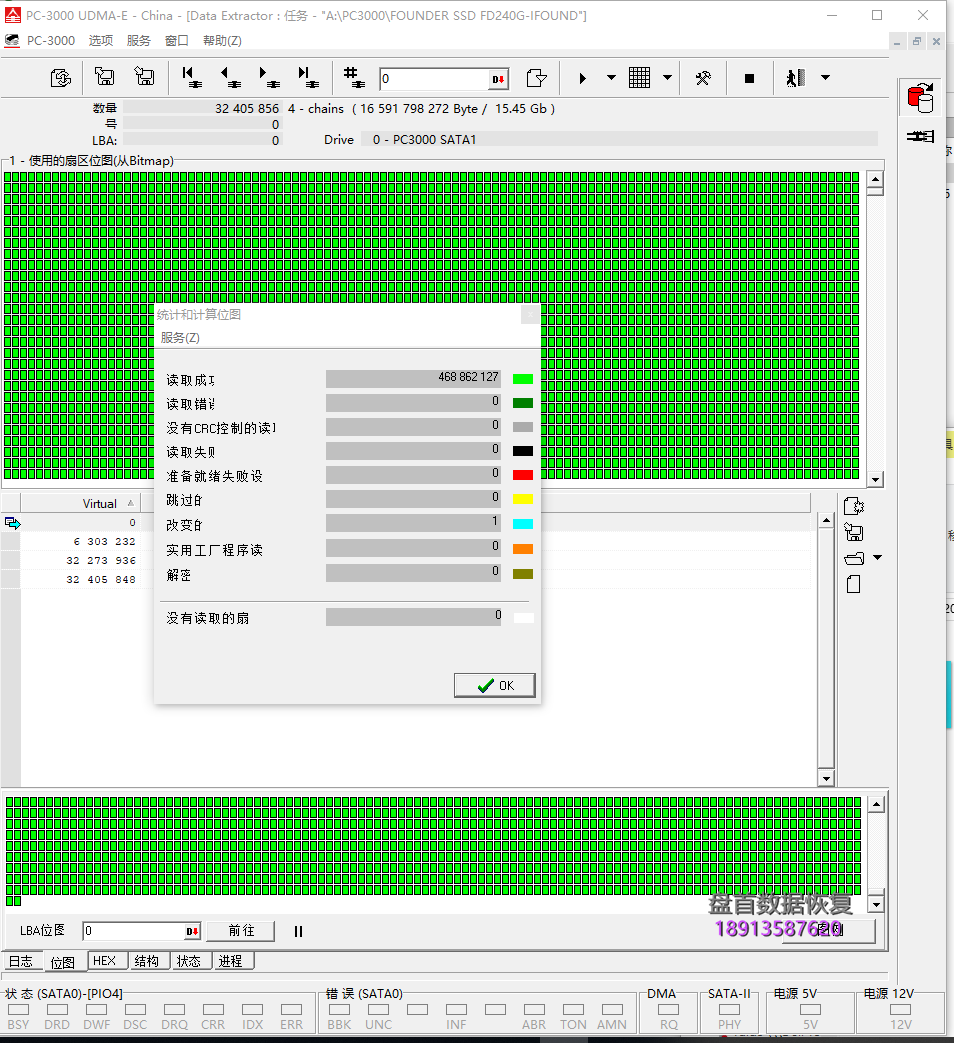Switch to the HEX tab
The width and height of the screenshot is (954, 1043).
point(106,960)
